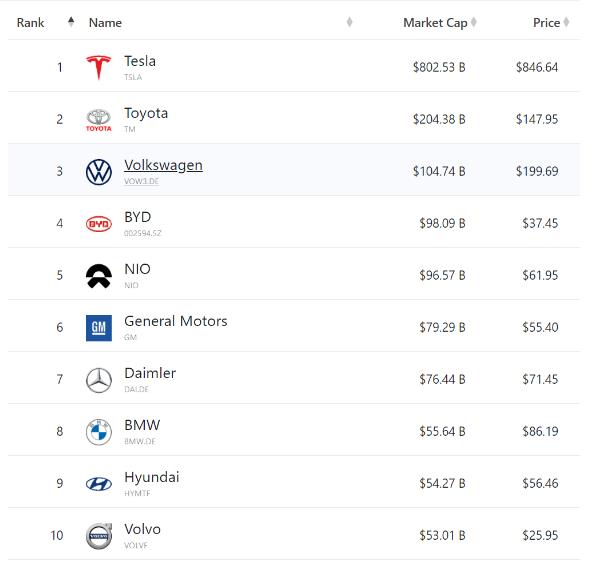This screenshot has width=591, height=565.
Task: Click the Toyota logo icon
Action: [x=99, y=120]
